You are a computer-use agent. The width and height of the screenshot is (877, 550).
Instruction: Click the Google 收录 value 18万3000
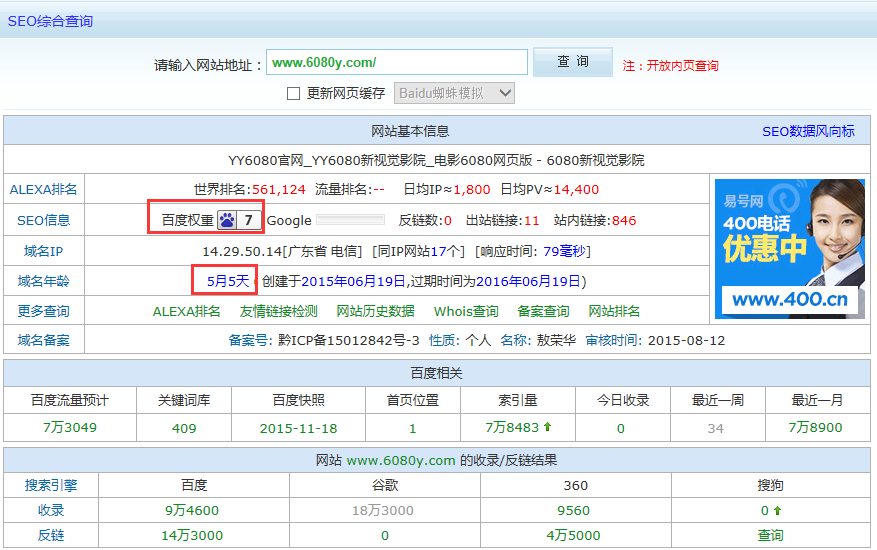point(383,510)
